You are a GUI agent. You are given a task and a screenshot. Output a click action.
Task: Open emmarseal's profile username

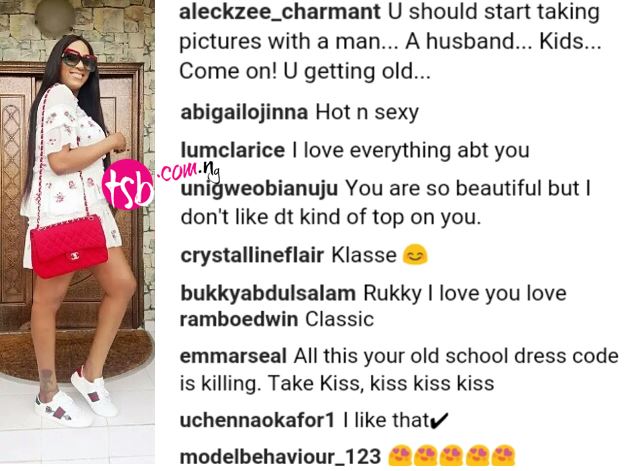point(233,356)
